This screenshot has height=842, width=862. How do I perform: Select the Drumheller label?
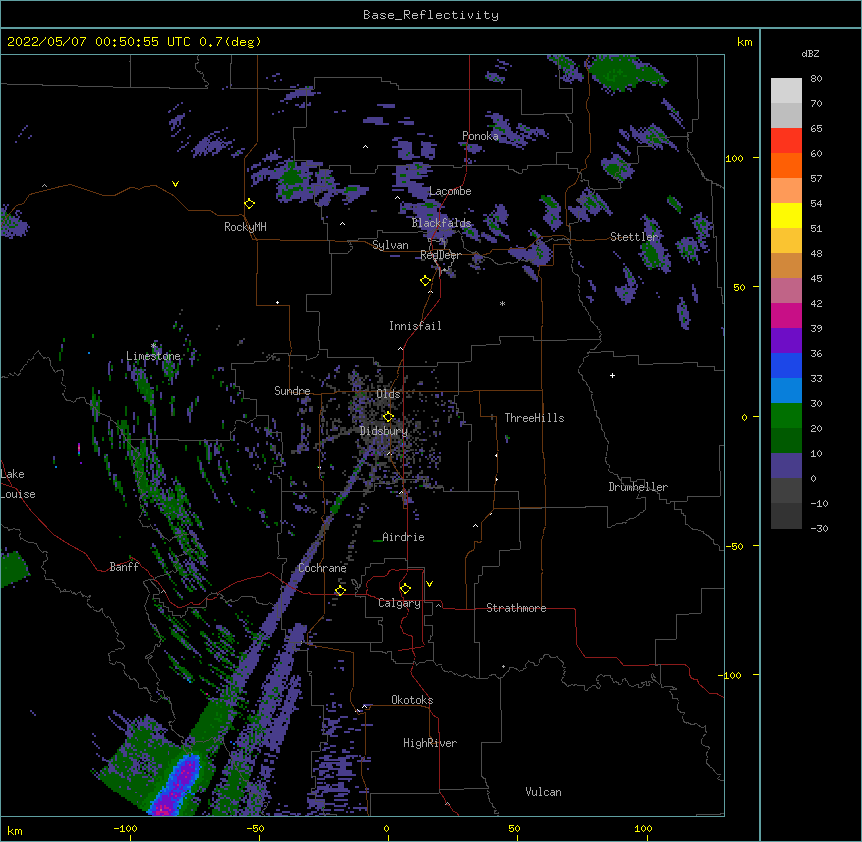pos(638,487)
